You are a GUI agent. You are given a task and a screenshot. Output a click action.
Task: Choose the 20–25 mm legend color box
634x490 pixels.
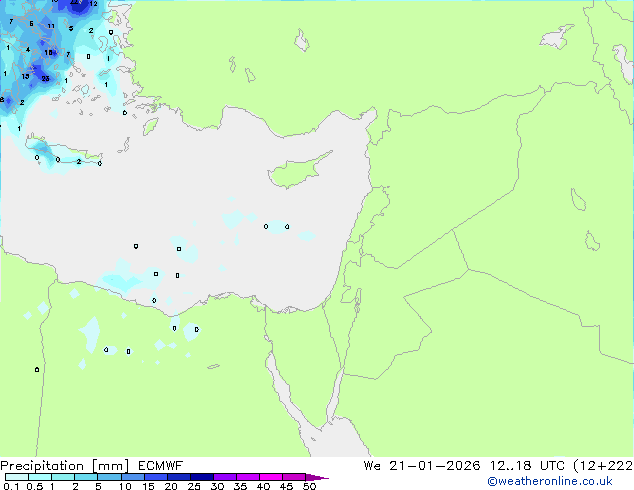click(178, 477)
